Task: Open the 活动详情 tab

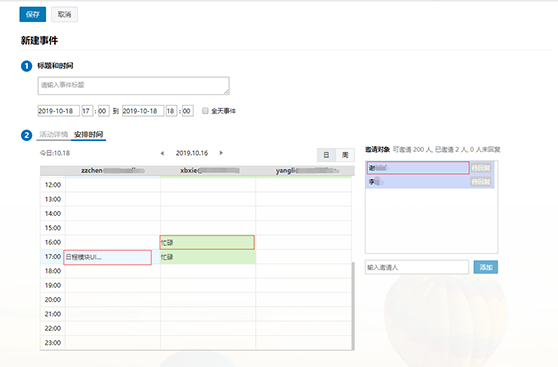Action: [53, 135]
